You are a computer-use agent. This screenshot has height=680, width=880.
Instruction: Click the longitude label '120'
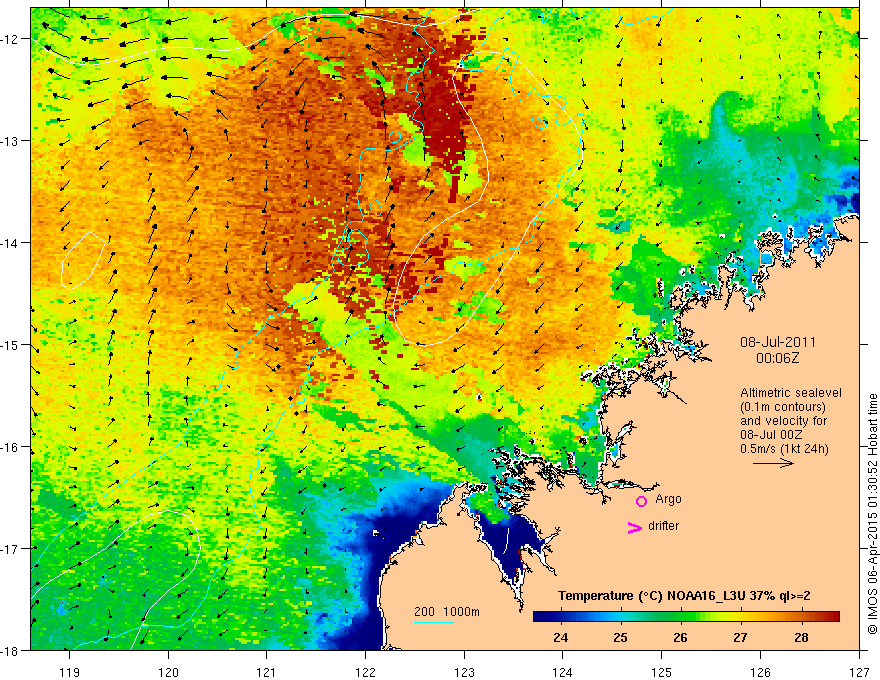tap(168, 672)
